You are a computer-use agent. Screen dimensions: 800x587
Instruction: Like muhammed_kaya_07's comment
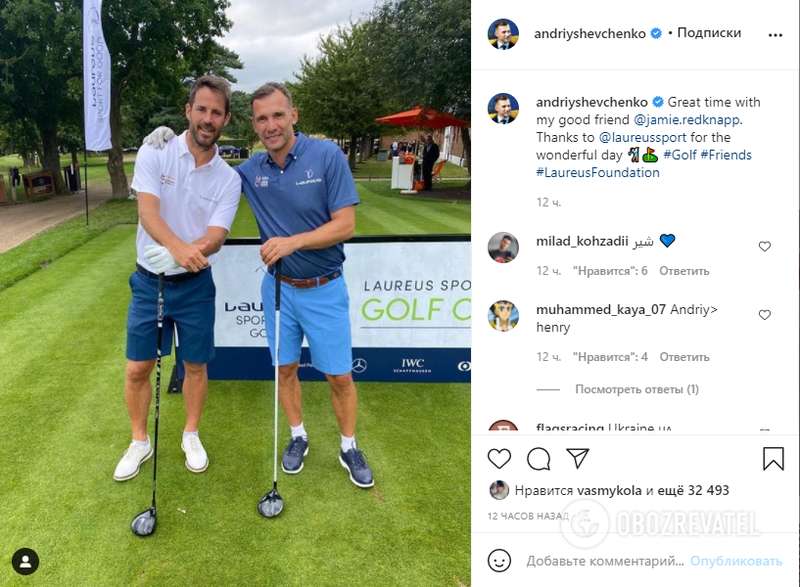tap(764, 315)
